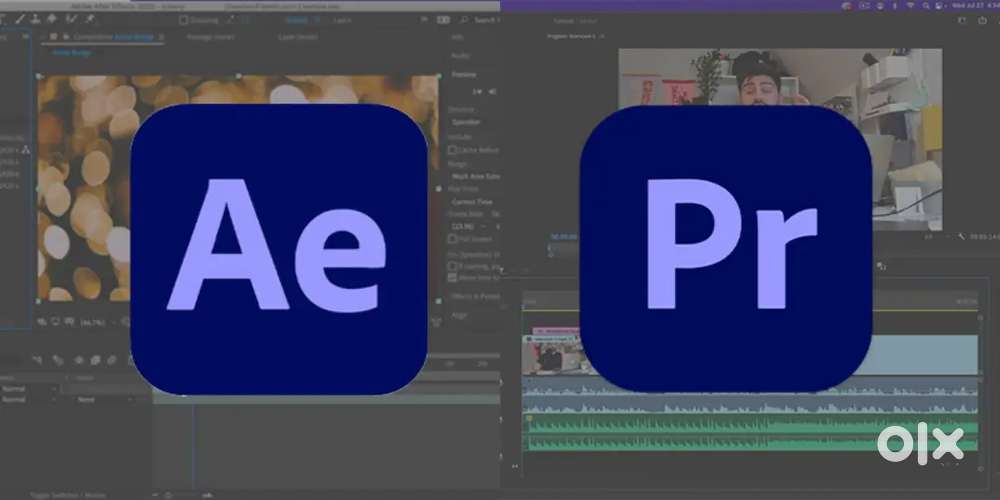Open the None track matte dropdown
Image resolution: width=1000 pixels, height=500 pixels.
pyautogui.click(x=104, y=400)
